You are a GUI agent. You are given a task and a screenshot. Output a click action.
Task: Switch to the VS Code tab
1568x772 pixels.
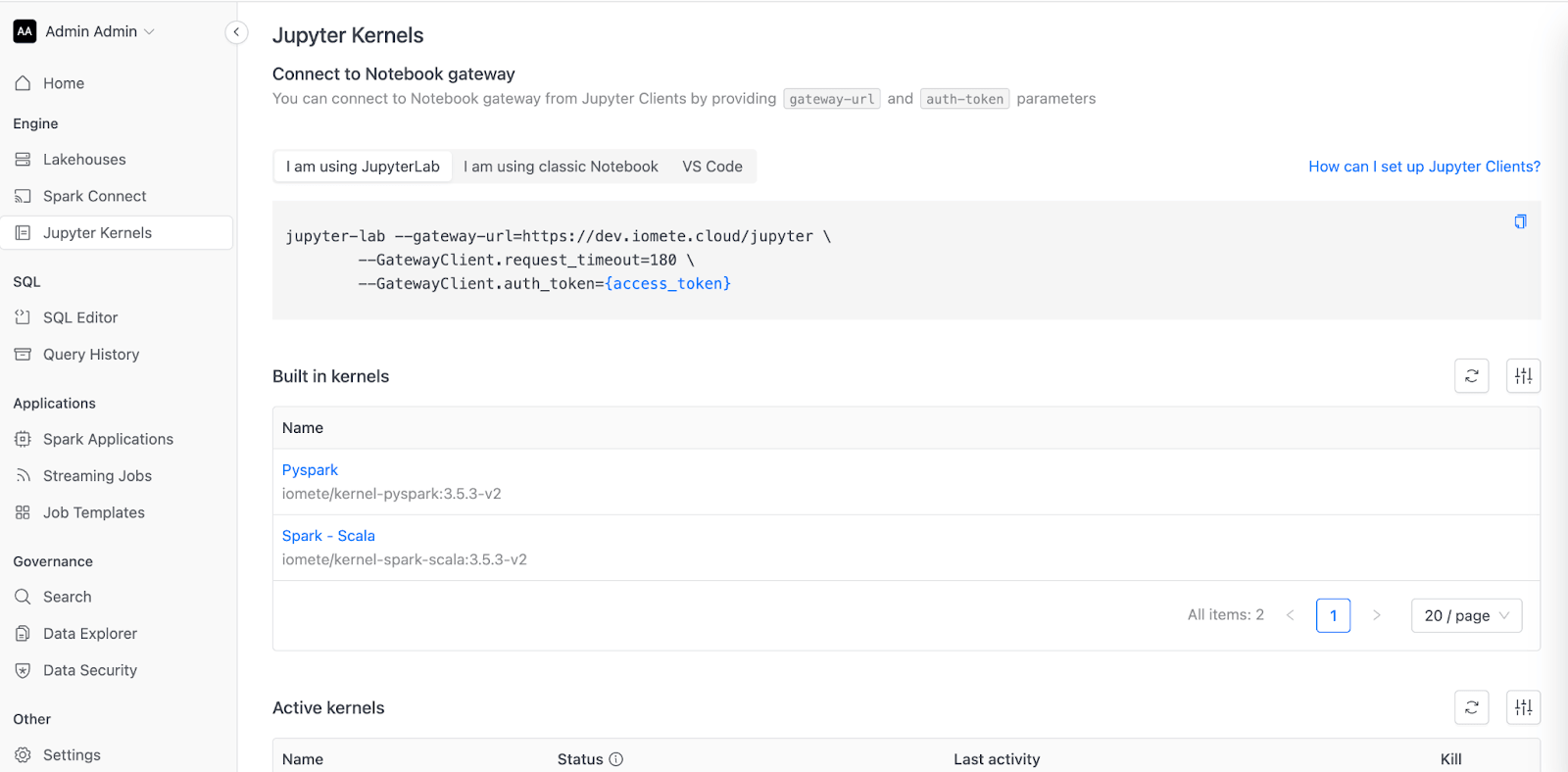point(712,167)
